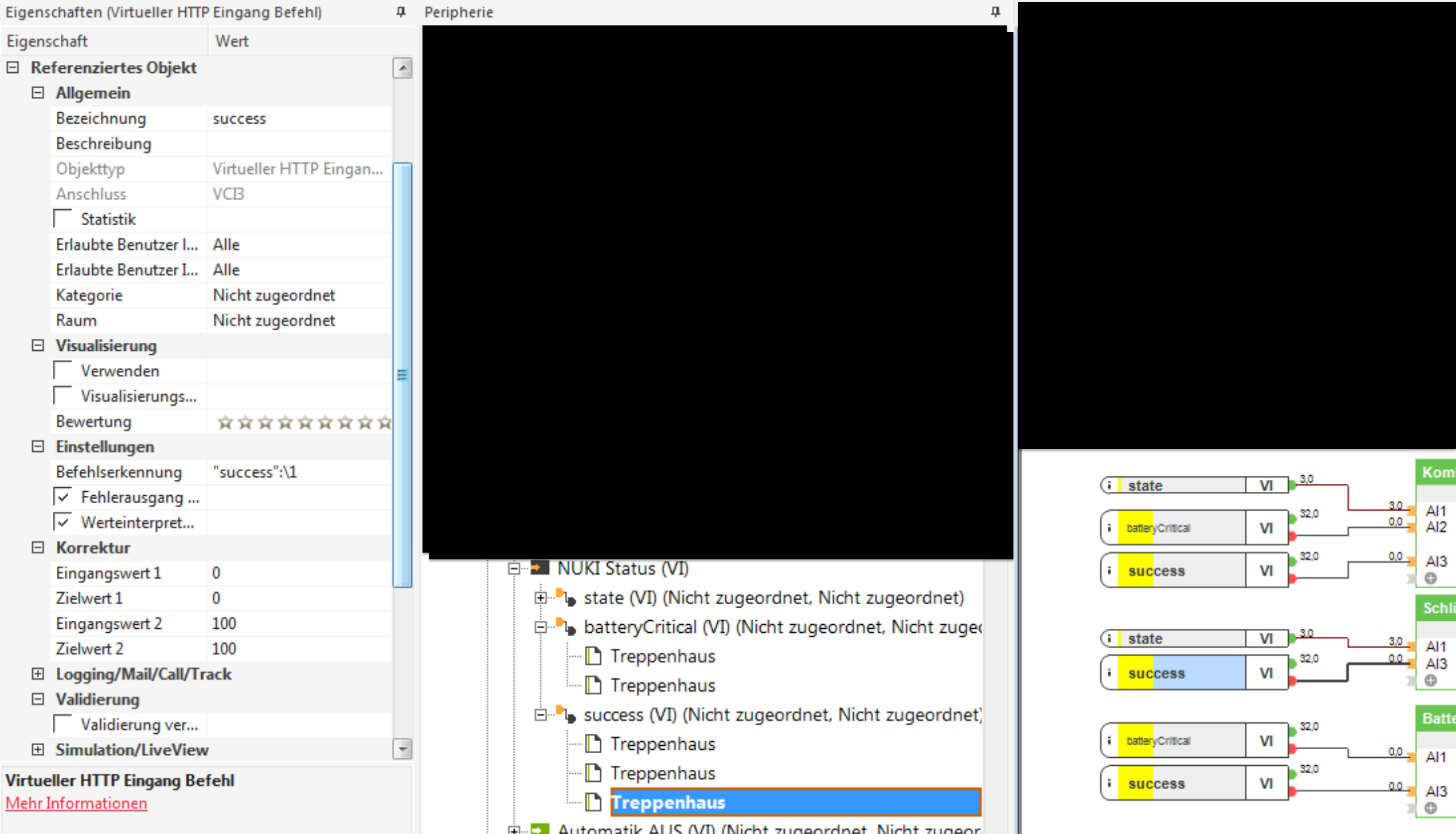Select first Treppenhaus under success node

point(662,744)
